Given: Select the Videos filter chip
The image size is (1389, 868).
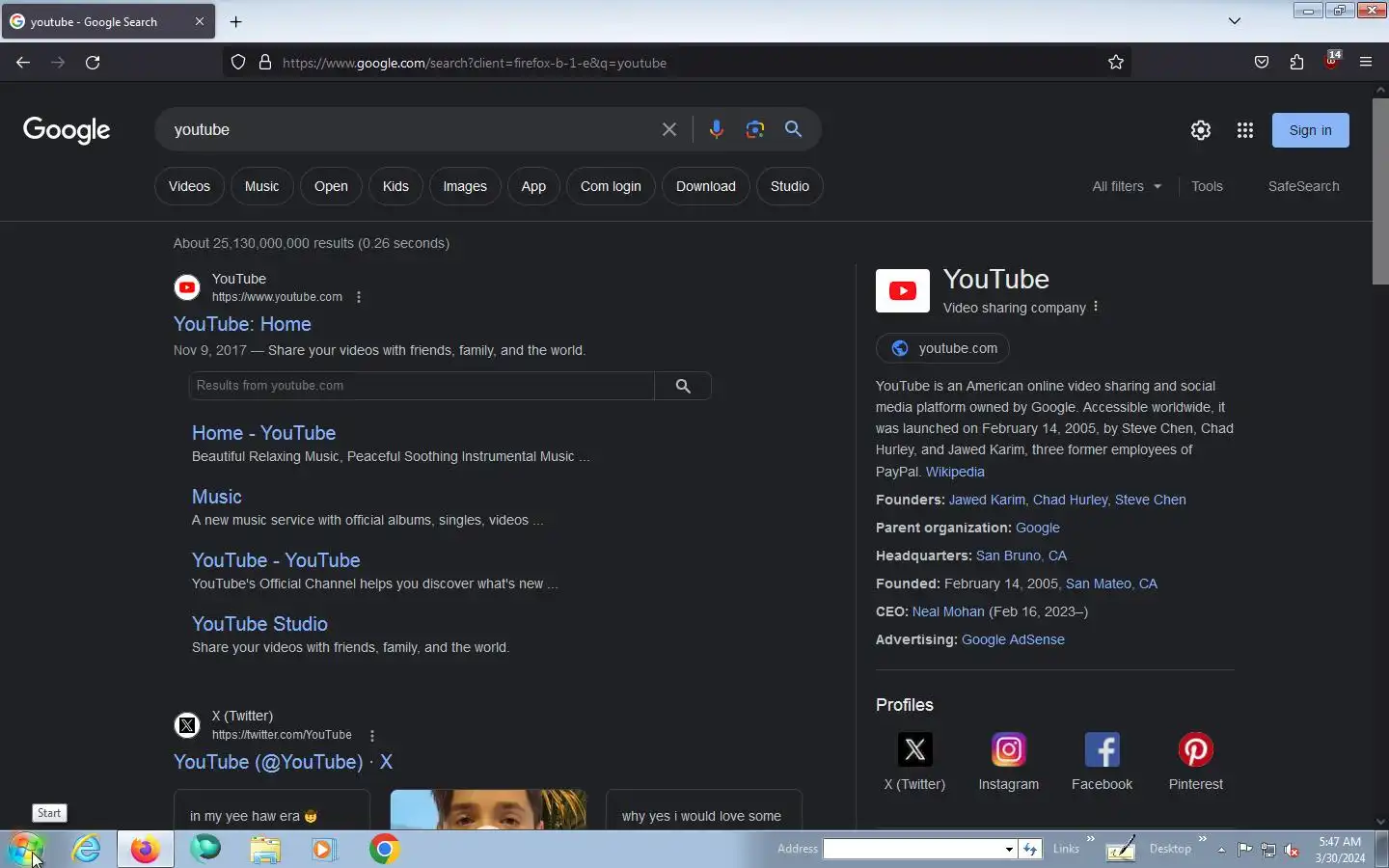Looking at the screenshot, I should point(189,186).
